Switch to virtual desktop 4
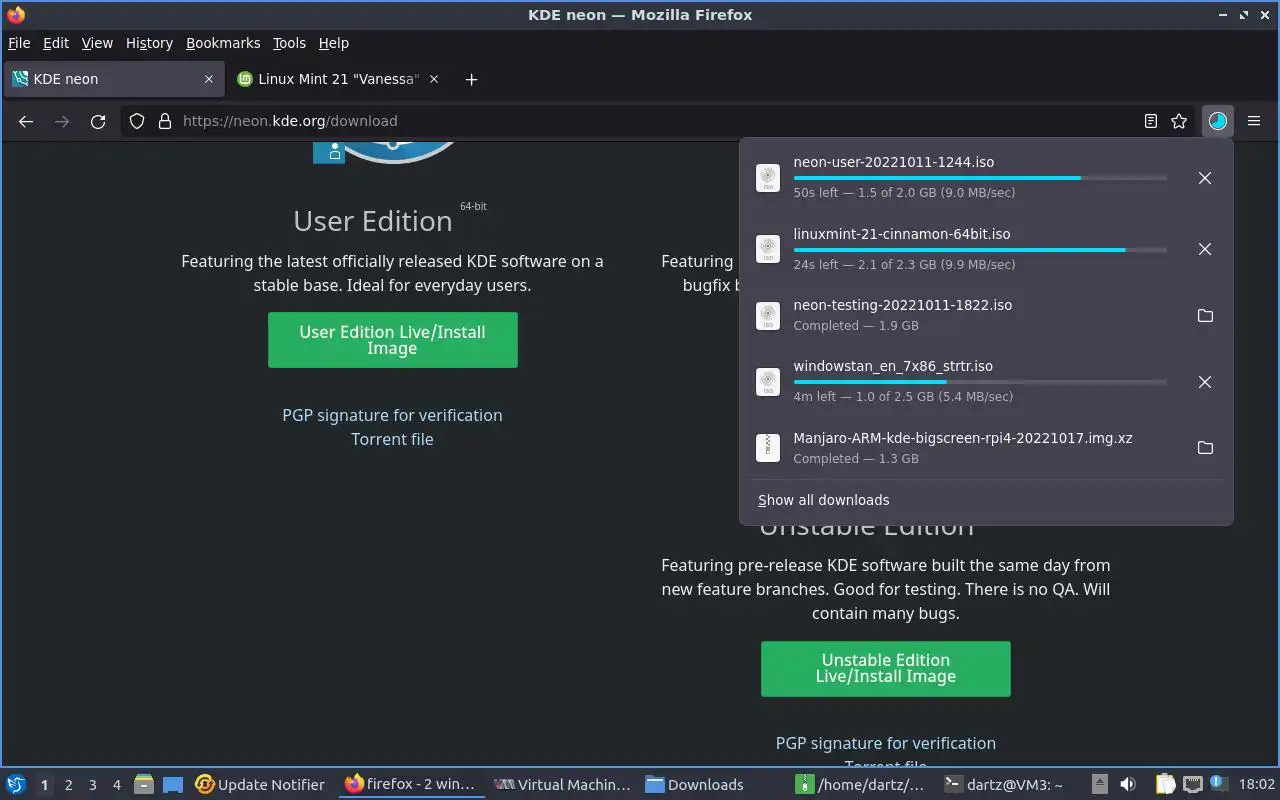 point(116,785)
